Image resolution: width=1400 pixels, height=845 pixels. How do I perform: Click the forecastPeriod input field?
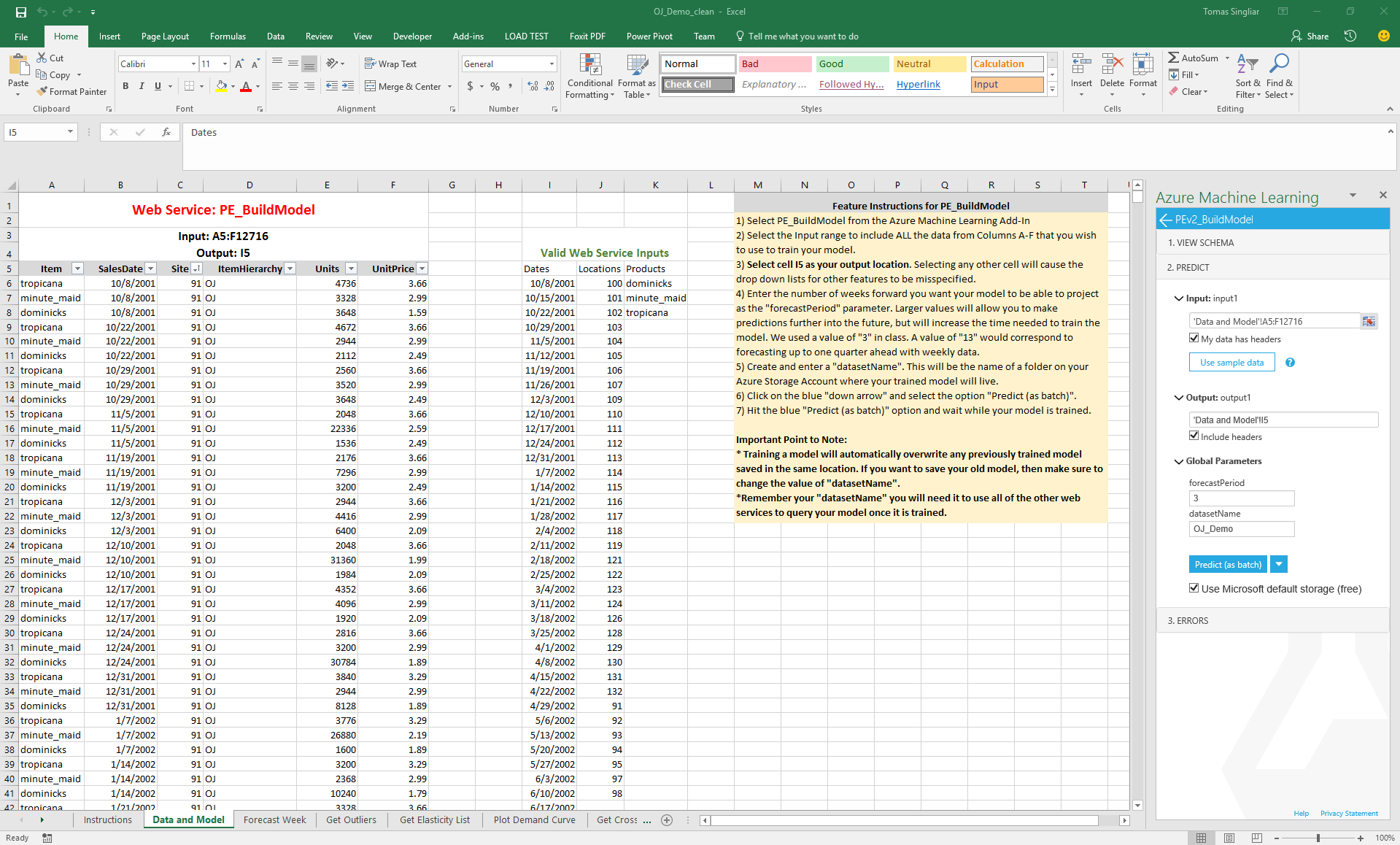[x=1241, y=498]
